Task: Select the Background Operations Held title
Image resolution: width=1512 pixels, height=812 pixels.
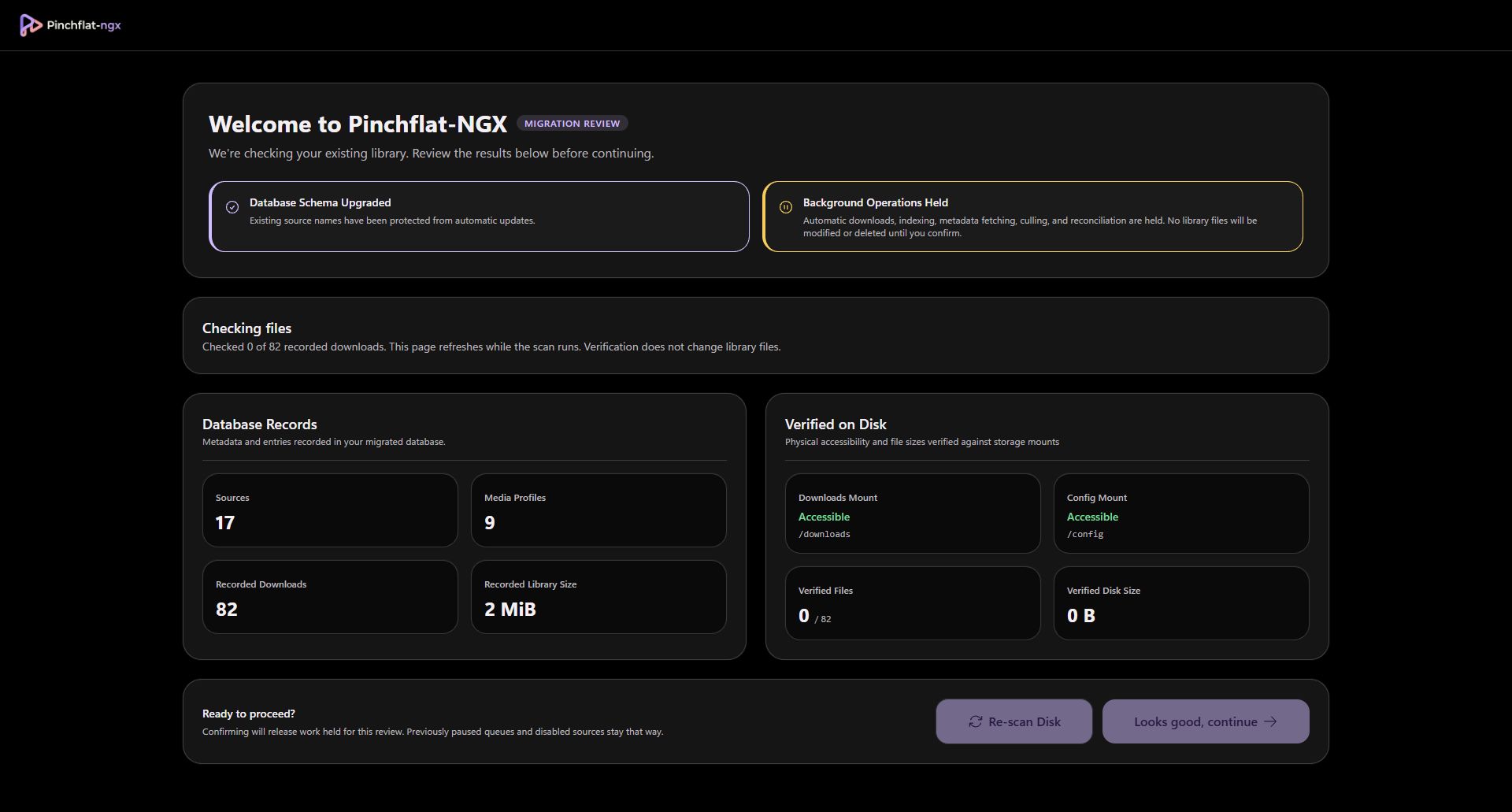Action: [x=876, y=202]
